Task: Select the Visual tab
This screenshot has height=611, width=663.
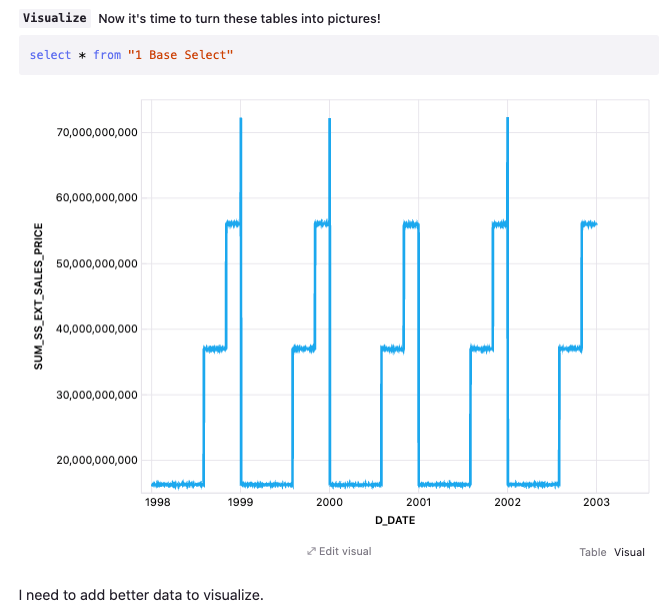Action: click(x=629, y=552)
